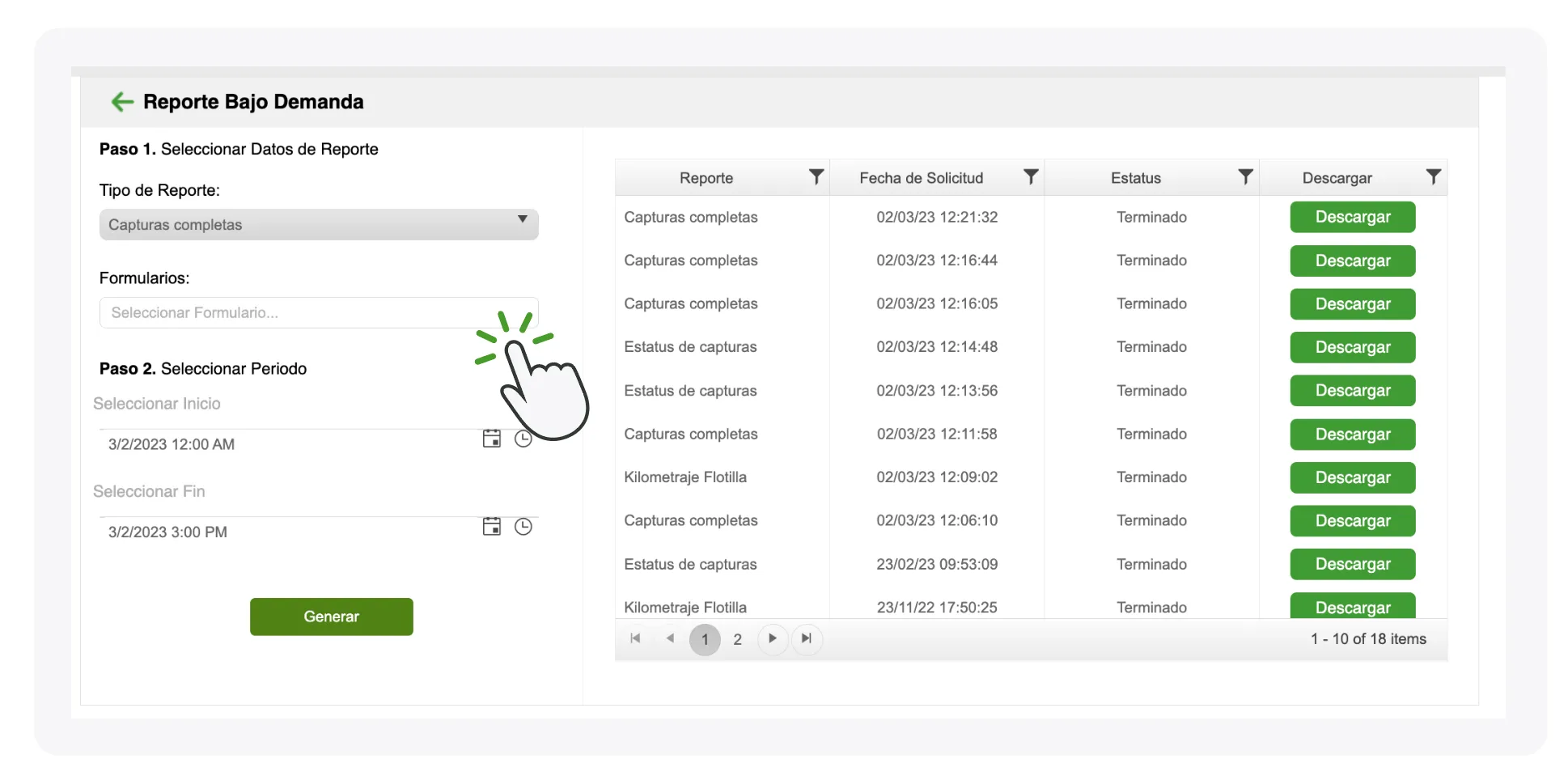Select page 1 in the pager
The image size is (1568, 780).
point(705,639)
